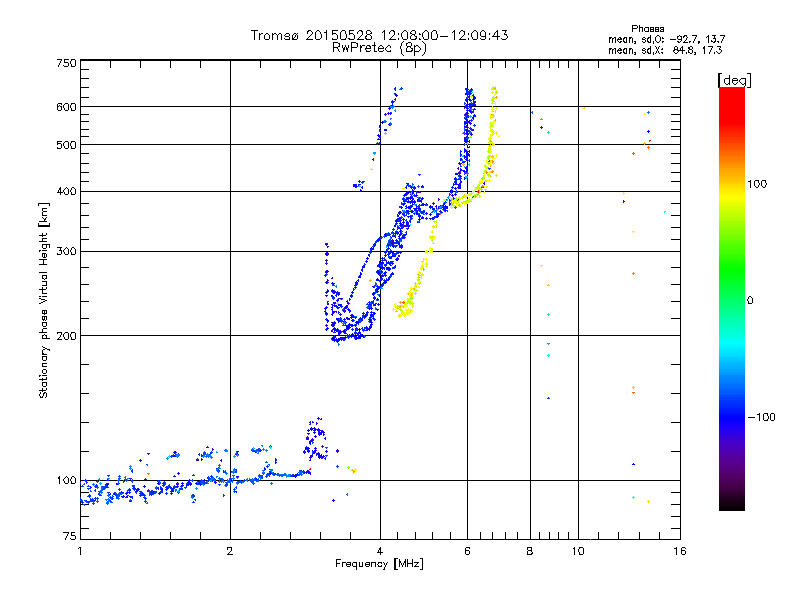The height and width of the screenshot is (600, 800).
Task: Click the x-axis tick label "1"
Action: (80, 551)
